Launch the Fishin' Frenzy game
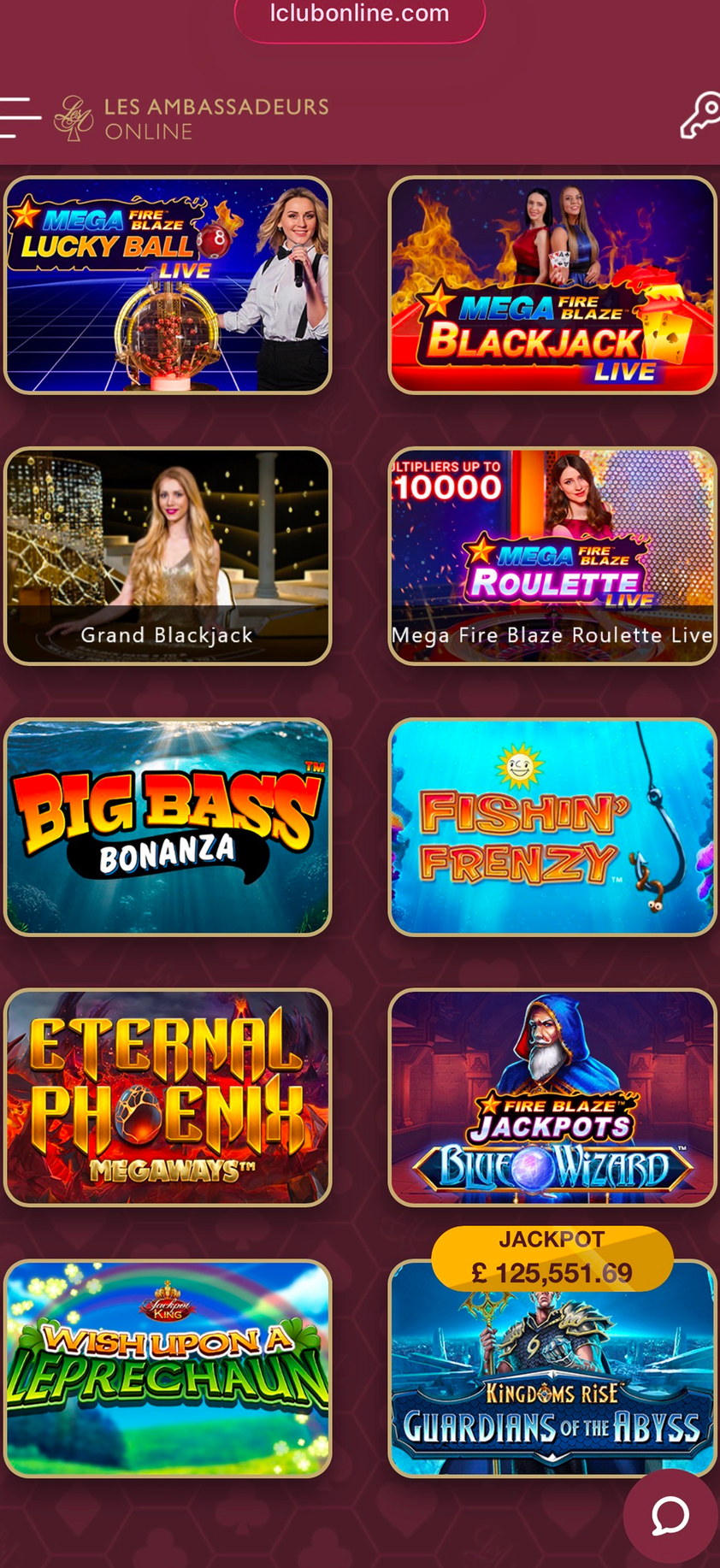 pyautogui.click(x=552, y=827)
